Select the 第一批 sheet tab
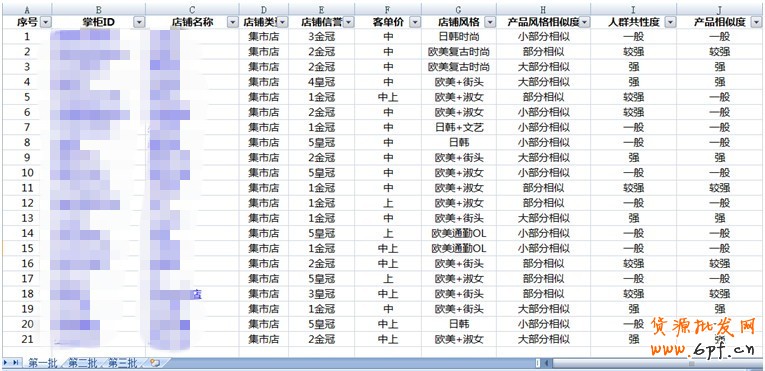 coord(43,362)
